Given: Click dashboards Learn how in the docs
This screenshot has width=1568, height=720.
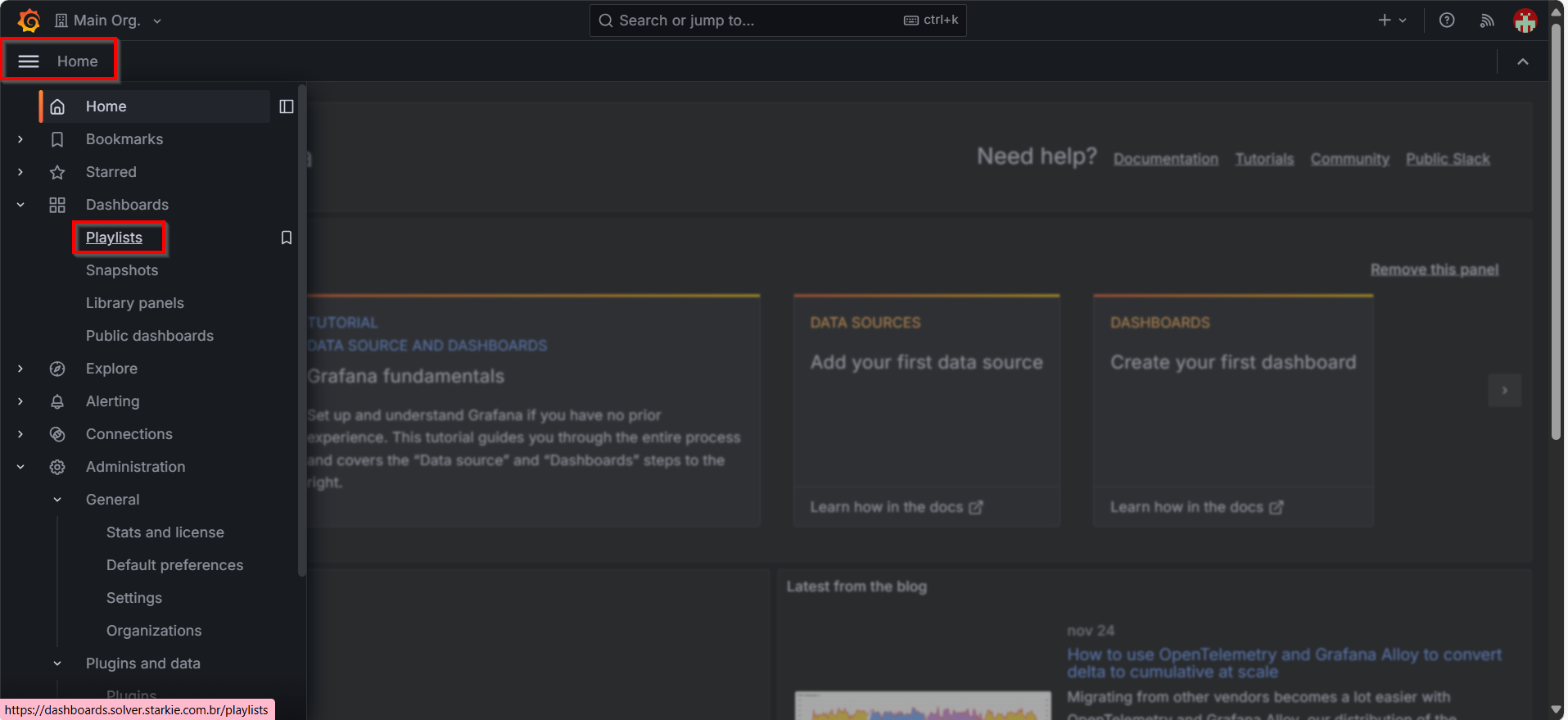Looking at the screenshot, I should (x=1196, y=507).
